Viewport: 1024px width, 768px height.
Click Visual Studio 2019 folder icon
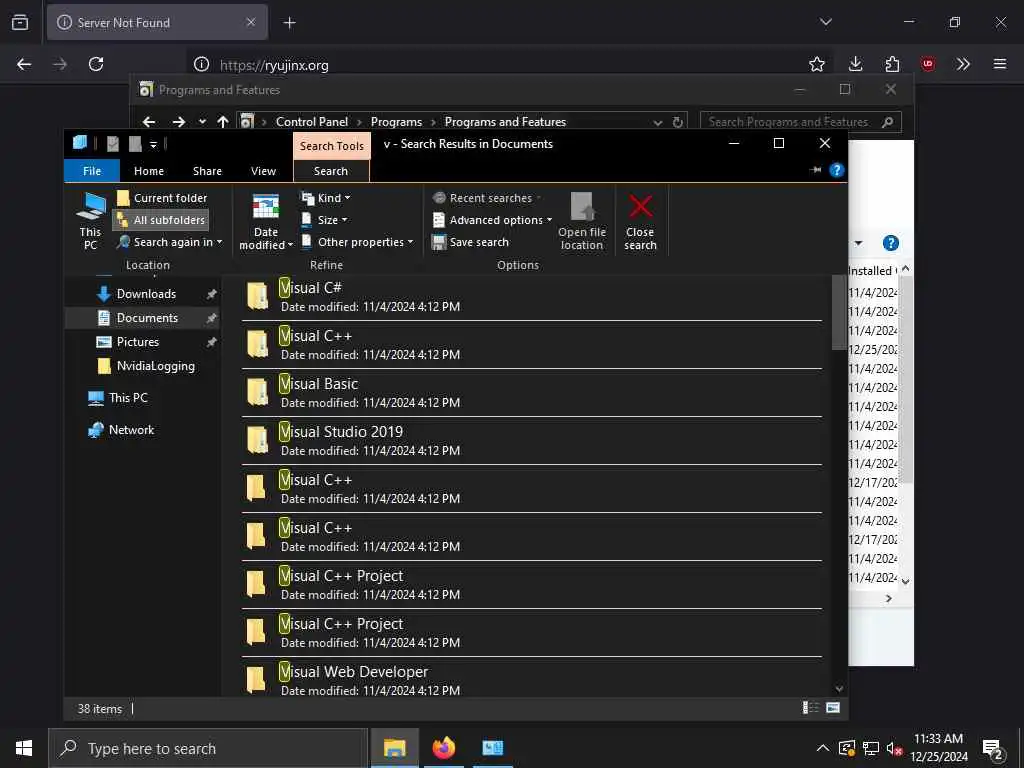(257, 440)
